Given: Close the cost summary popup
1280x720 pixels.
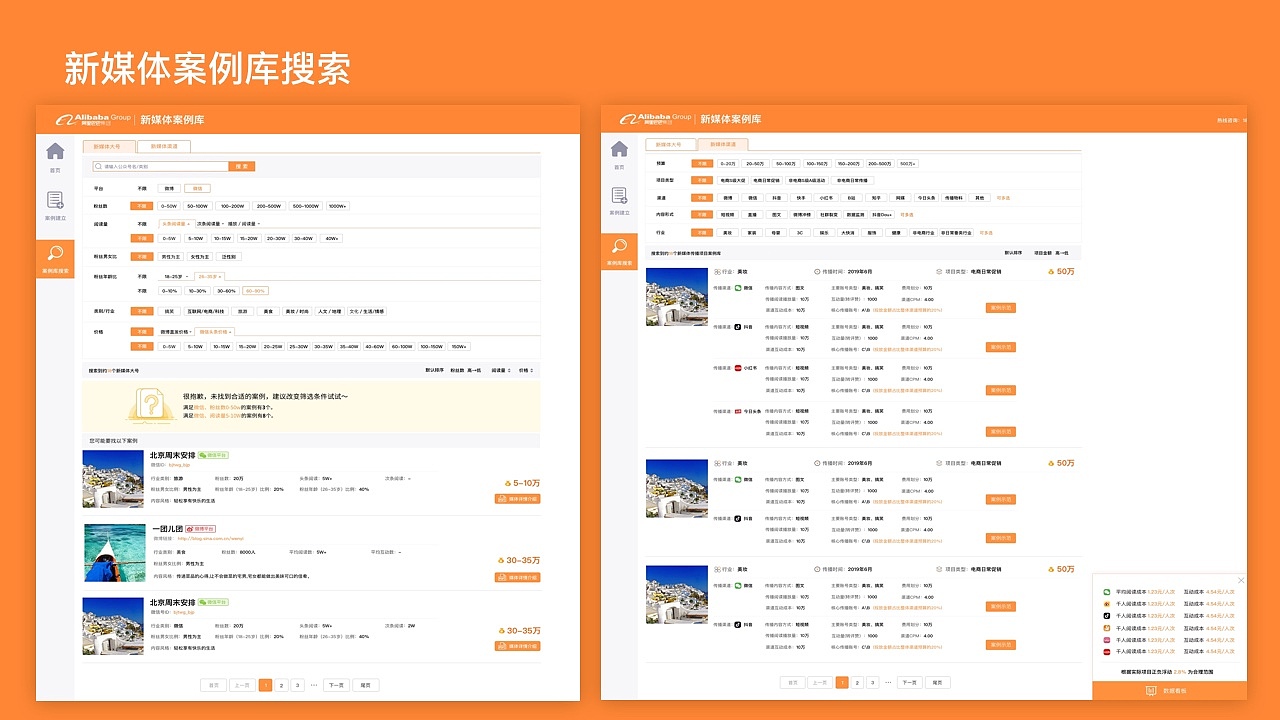Looking at the screenshot, I should point(1241,580).
